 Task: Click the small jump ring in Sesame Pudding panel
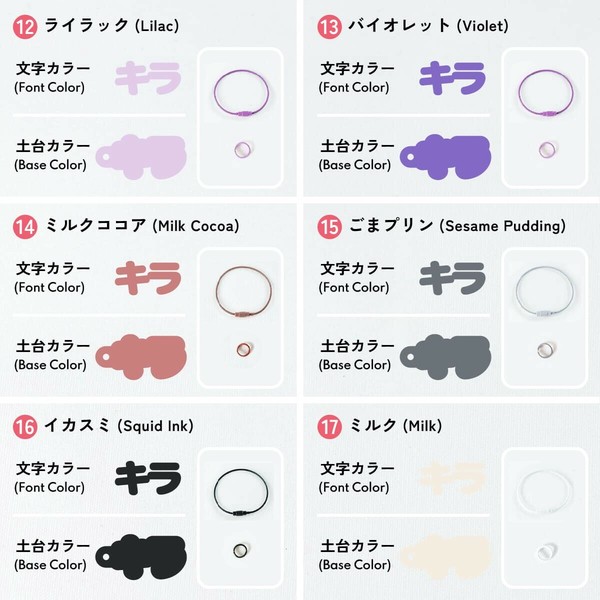tap(545, 350)
